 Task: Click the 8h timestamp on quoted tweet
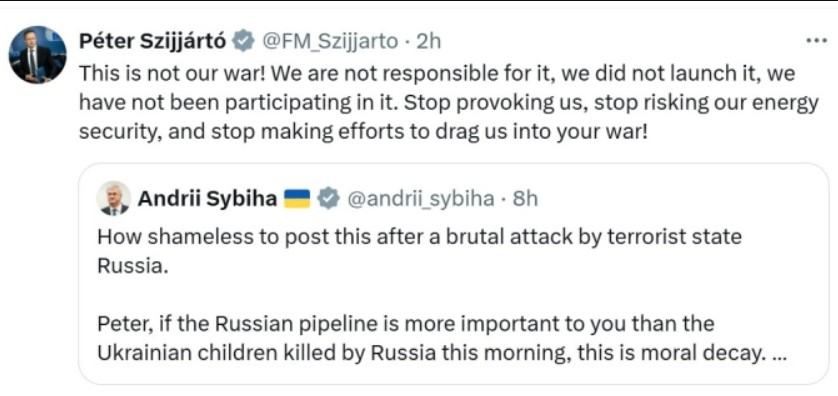525,199
